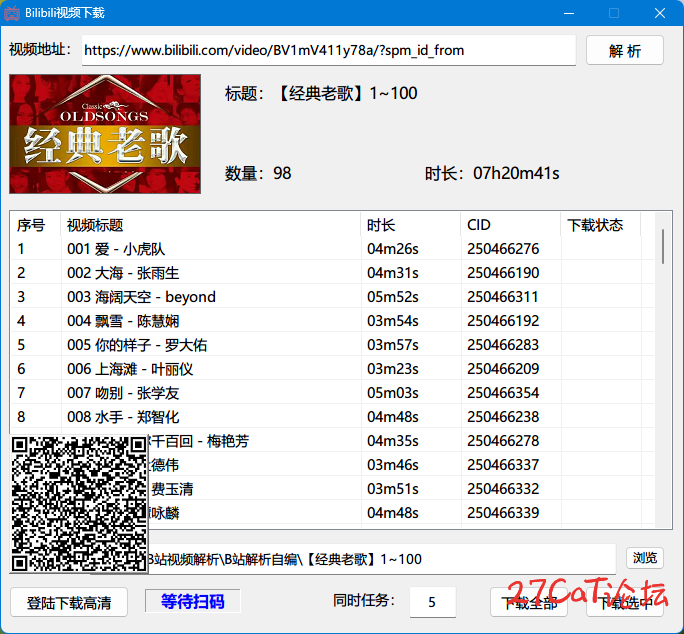This screenshot has height=634, width=684.
Task: Click CID cell 250466238
Action: [x=503, y=417]
